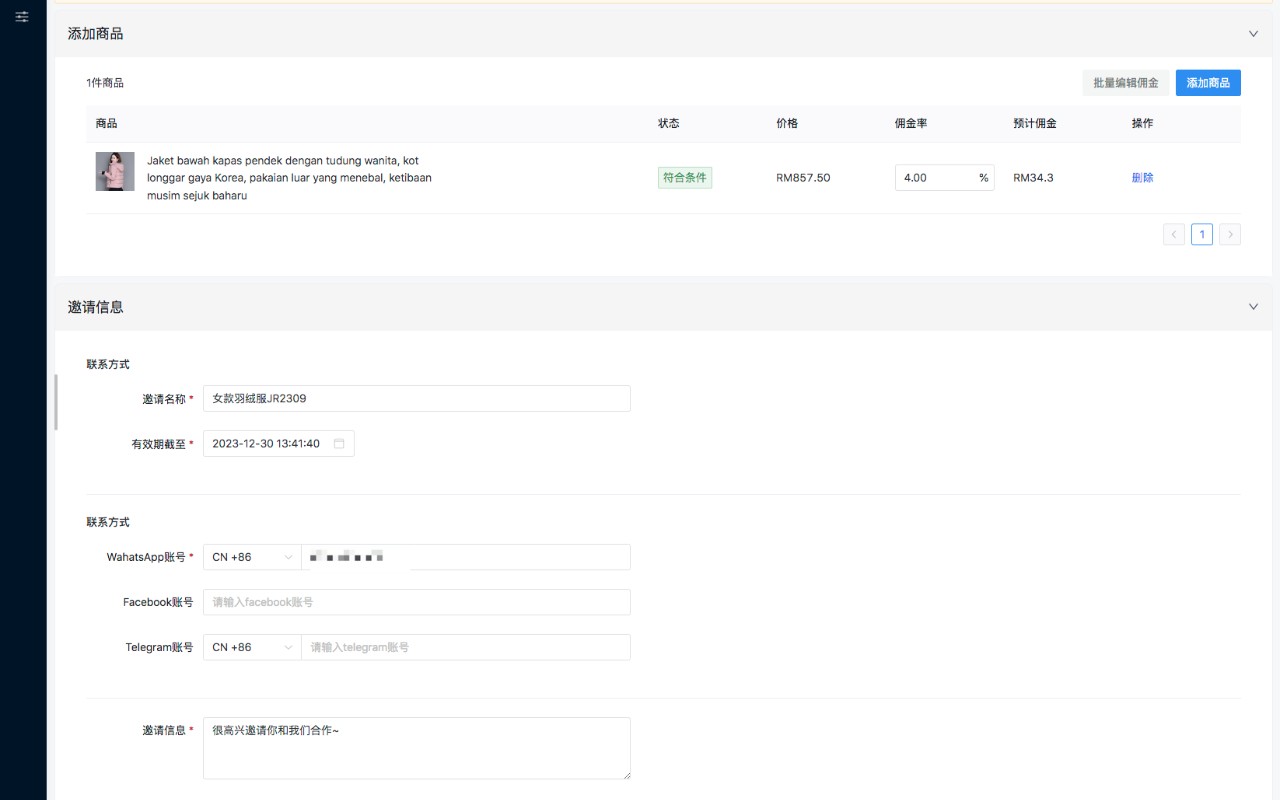Click the vertical scrollbar beside the sidebar
1280x800 pixels.
click(56, 402)
